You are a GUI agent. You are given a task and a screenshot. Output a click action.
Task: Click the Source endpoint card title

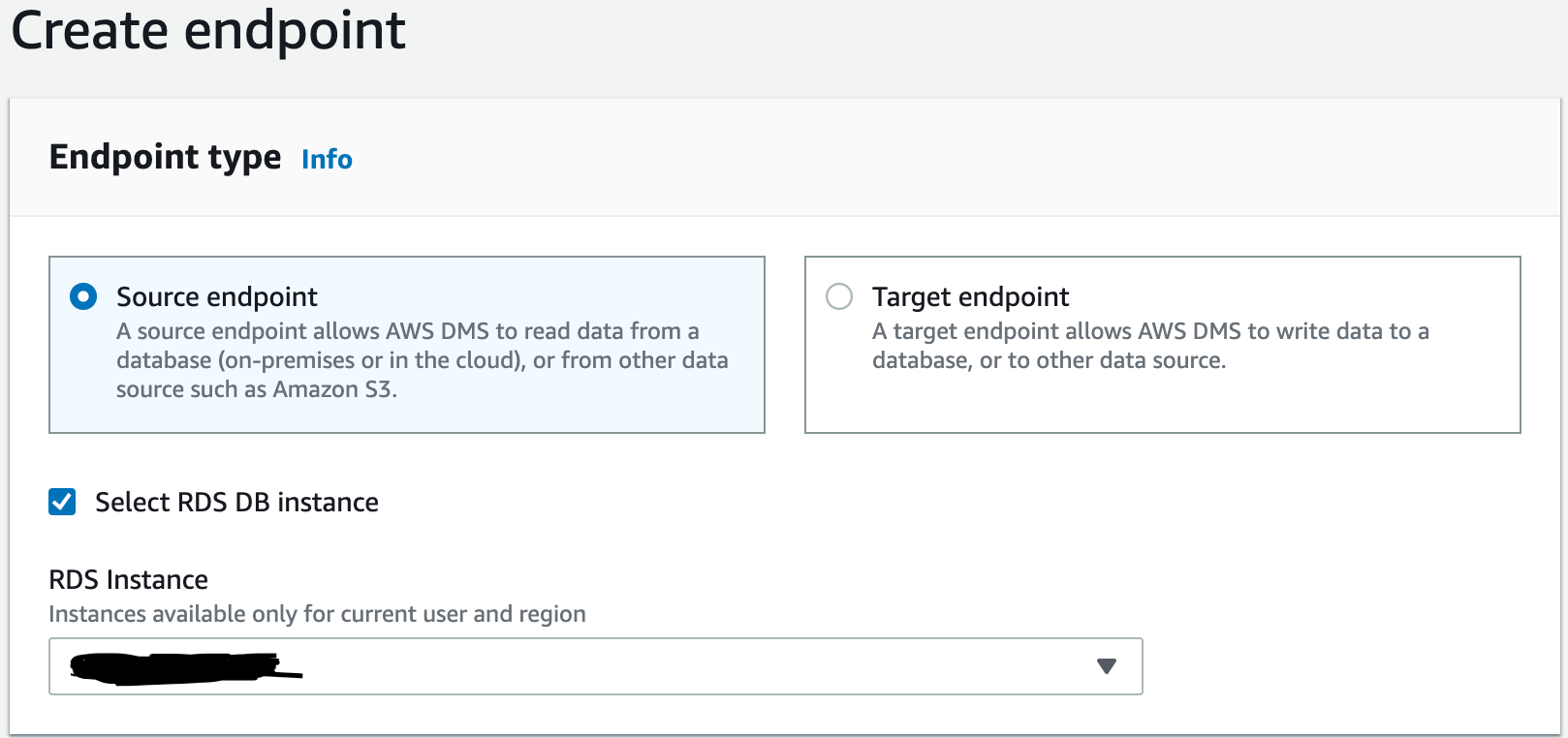(217, 296)
